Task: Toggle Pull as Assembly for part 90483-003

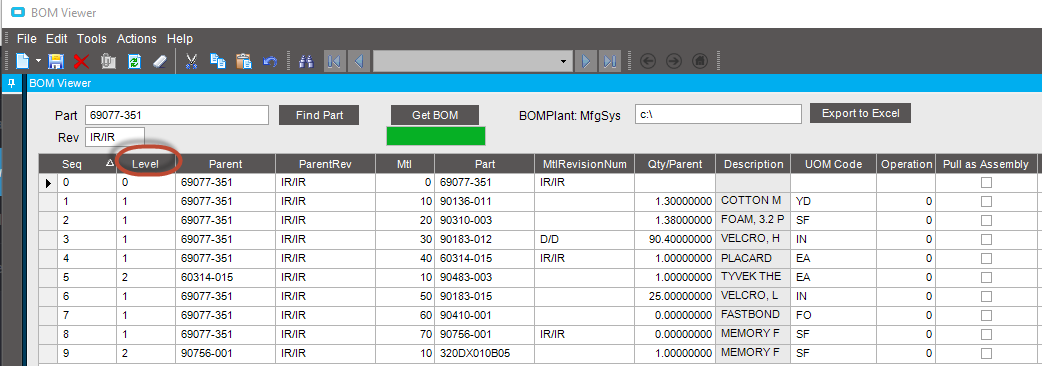Action: point(986,277)
